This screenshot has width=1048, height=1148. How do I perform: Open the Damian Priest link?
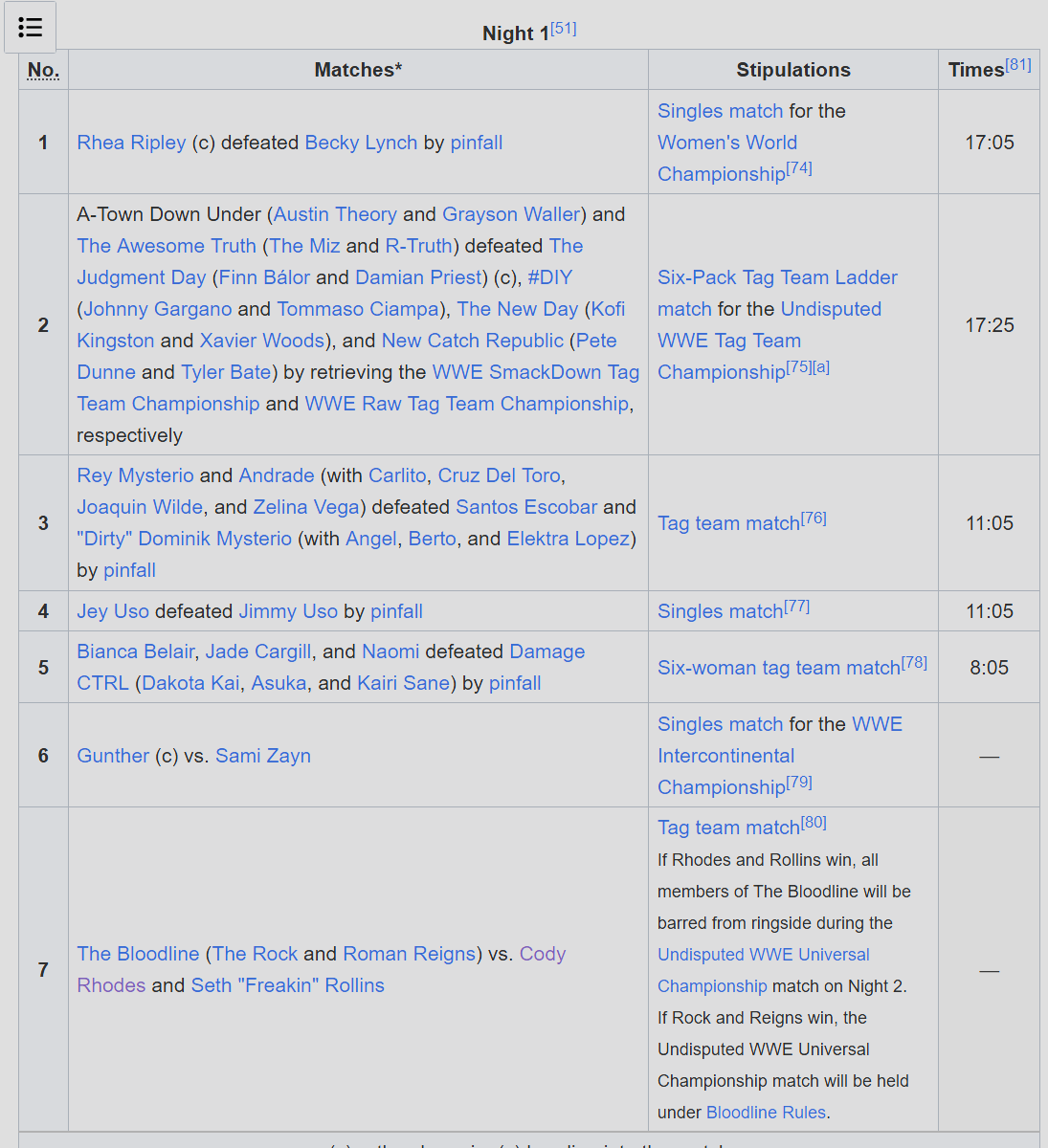coord(419,277)
